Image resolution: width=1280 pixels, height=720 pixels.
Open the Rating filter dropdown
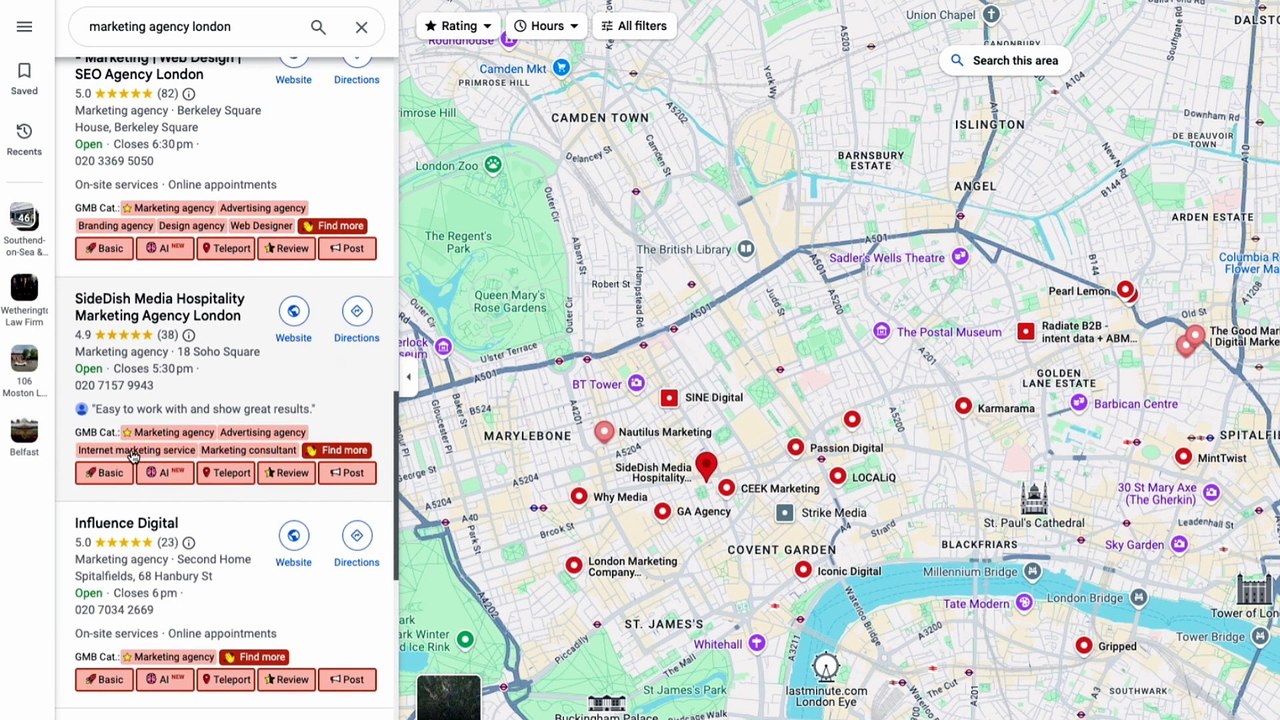[x=459, y=26]
